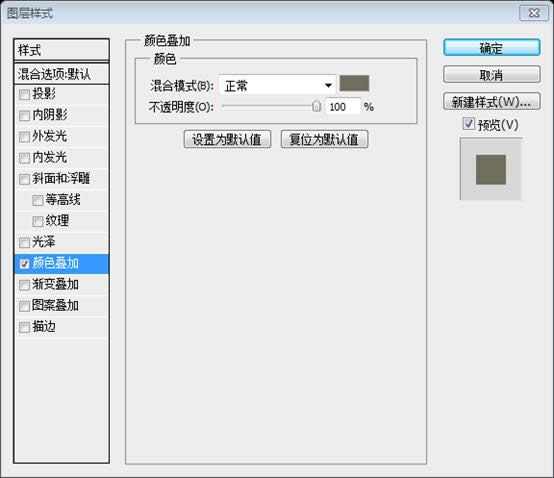Enable the 斜面和浮雕 bevel checkbox
554x478 pixels.
pos(24,179)
